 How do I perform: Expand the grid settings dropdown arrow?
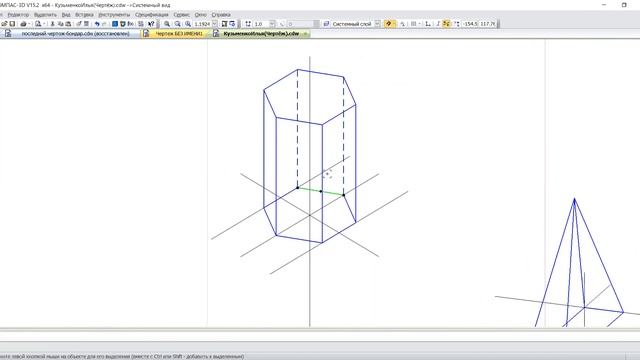(x=420, y=24)
